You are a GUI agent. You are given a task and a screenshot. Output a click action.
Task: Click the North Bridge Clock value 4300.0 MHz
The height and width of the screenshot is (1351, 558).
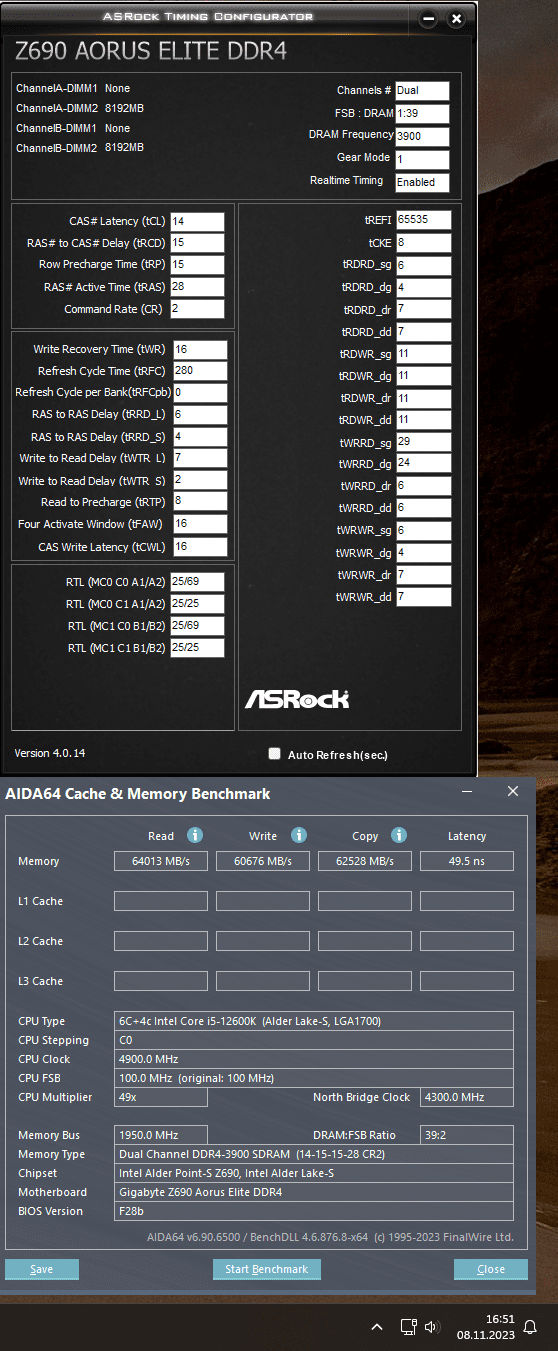(467, 1097)
